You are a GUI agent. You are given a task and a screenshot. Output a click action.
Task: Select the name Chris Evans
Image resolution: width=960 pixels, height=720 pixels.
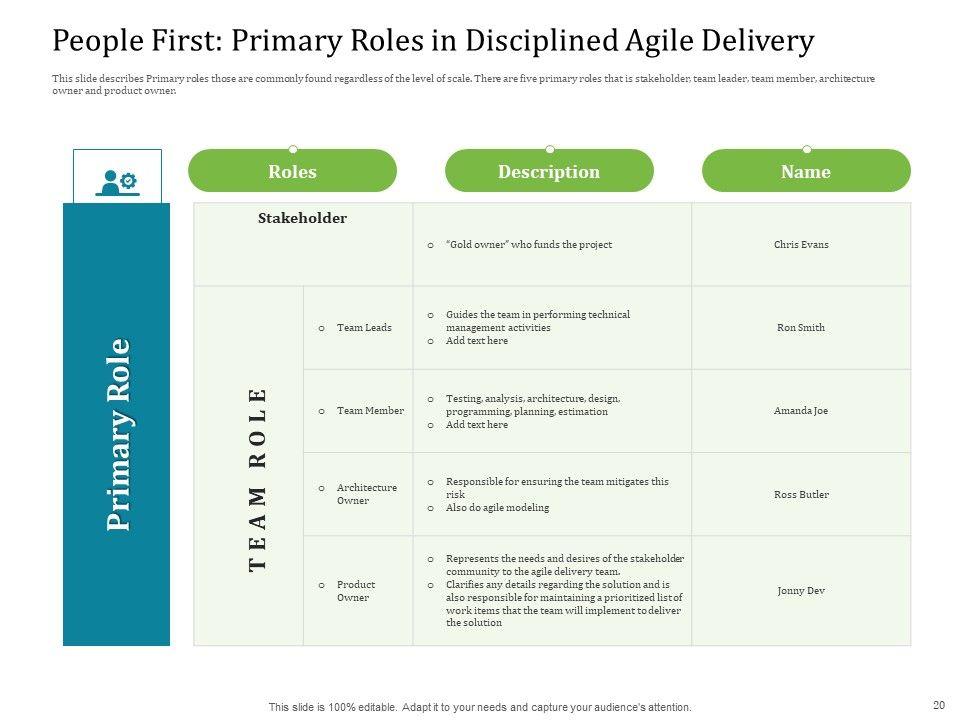(x=801, y=244)
